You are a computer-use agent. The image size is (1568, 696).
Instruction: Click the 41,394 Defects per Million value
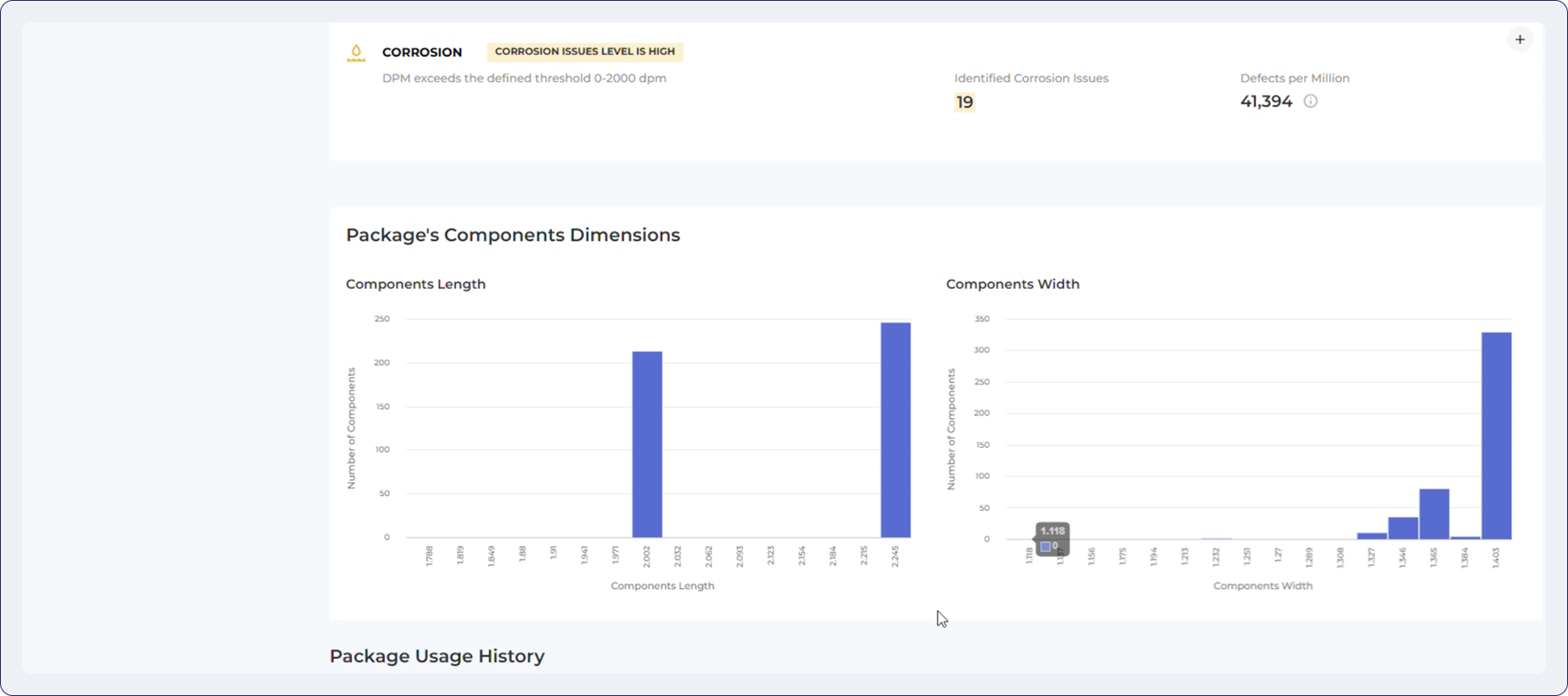click(x=1265, y=101)
